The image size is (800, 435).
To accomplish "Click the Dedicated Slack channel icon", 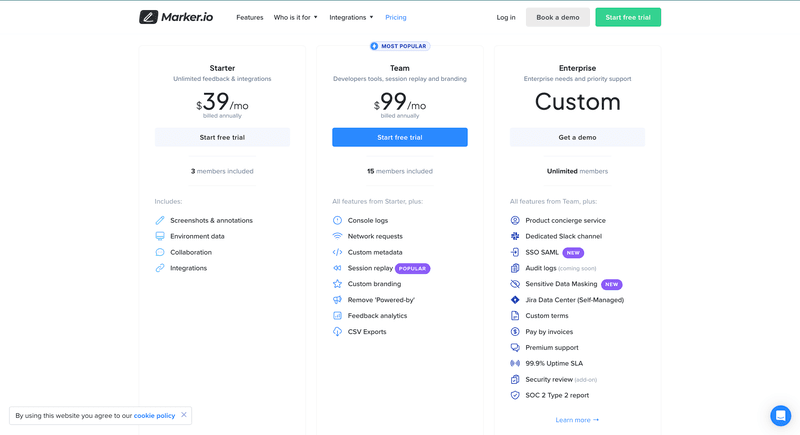I will click(515, 236).
